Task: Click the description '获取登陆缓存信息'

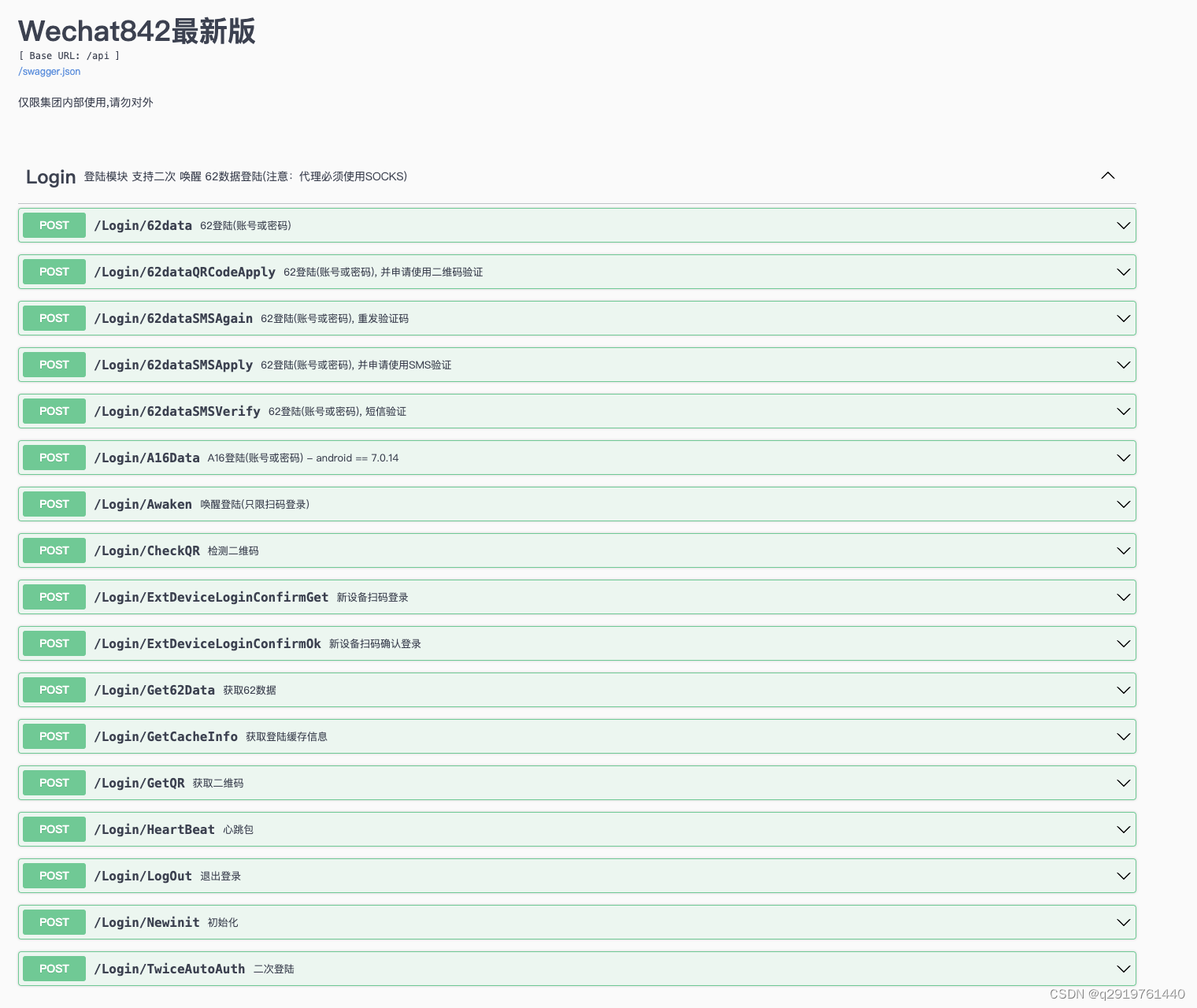Action: (x=287, y=736)
